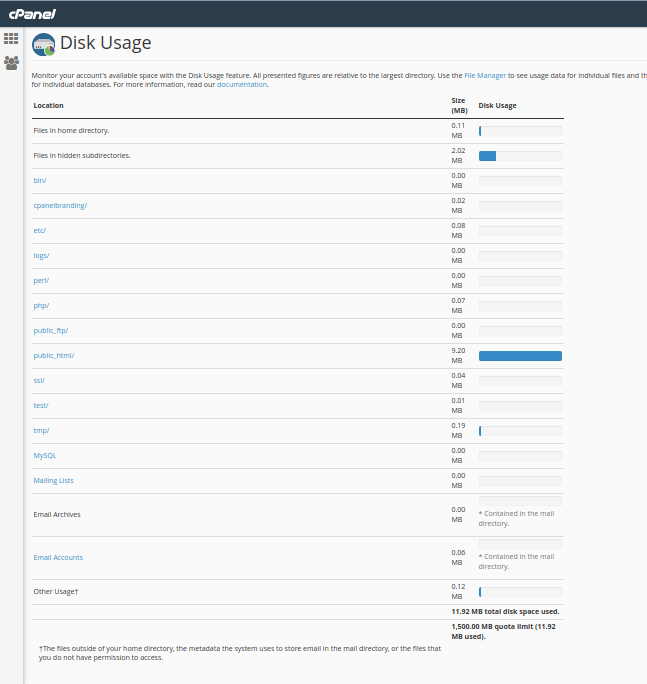Open the etc/ directory link
This screenshot has width=647, height=684.
click(x=40, y=230)
